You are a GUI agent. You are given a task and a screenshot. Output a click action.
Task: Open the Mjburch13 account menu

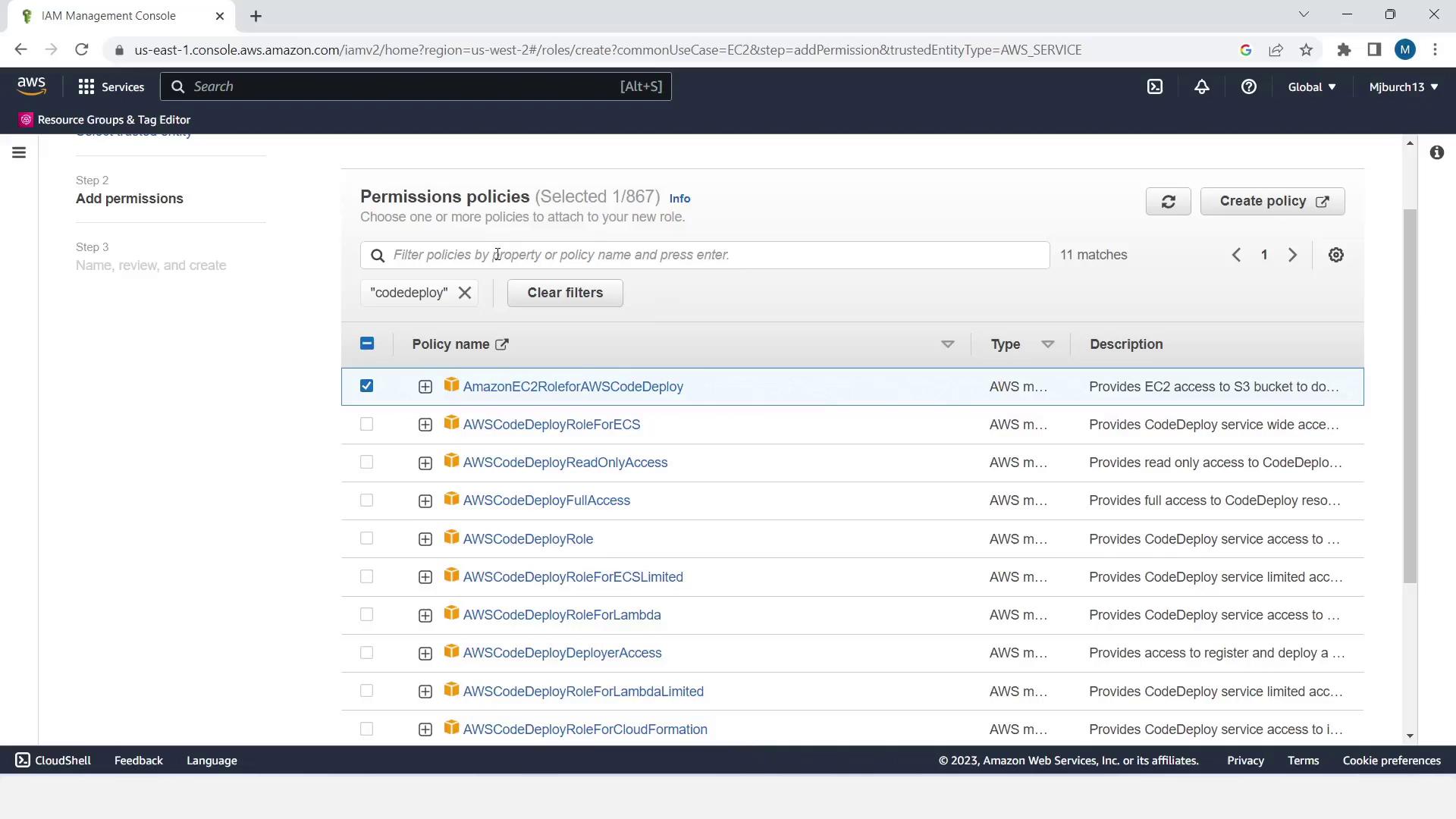tap(1403, 86)
